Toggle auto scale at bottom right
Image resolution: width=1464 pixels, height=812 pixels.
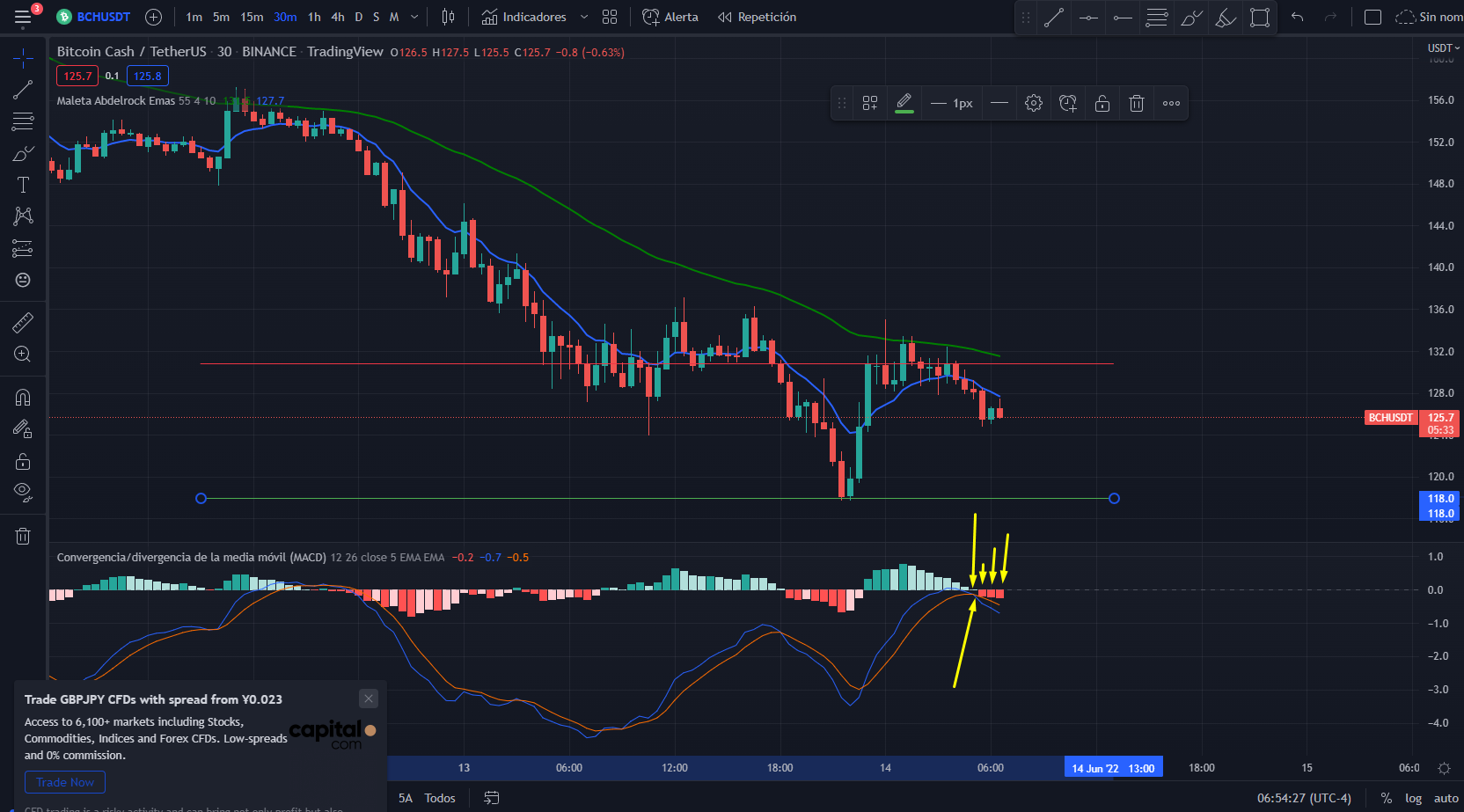[x=1446, y=798]
